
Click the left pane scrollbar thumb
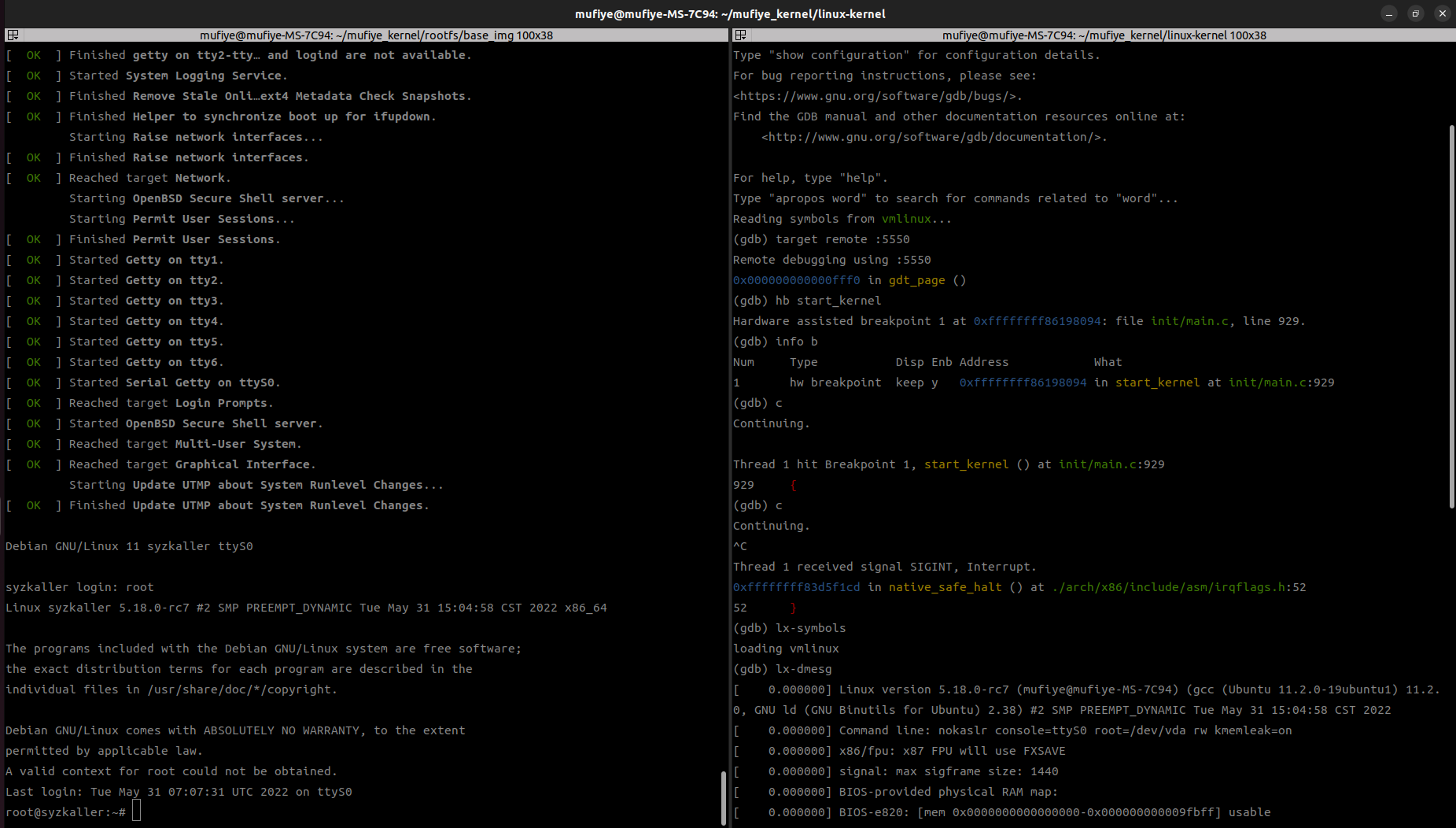724,797
